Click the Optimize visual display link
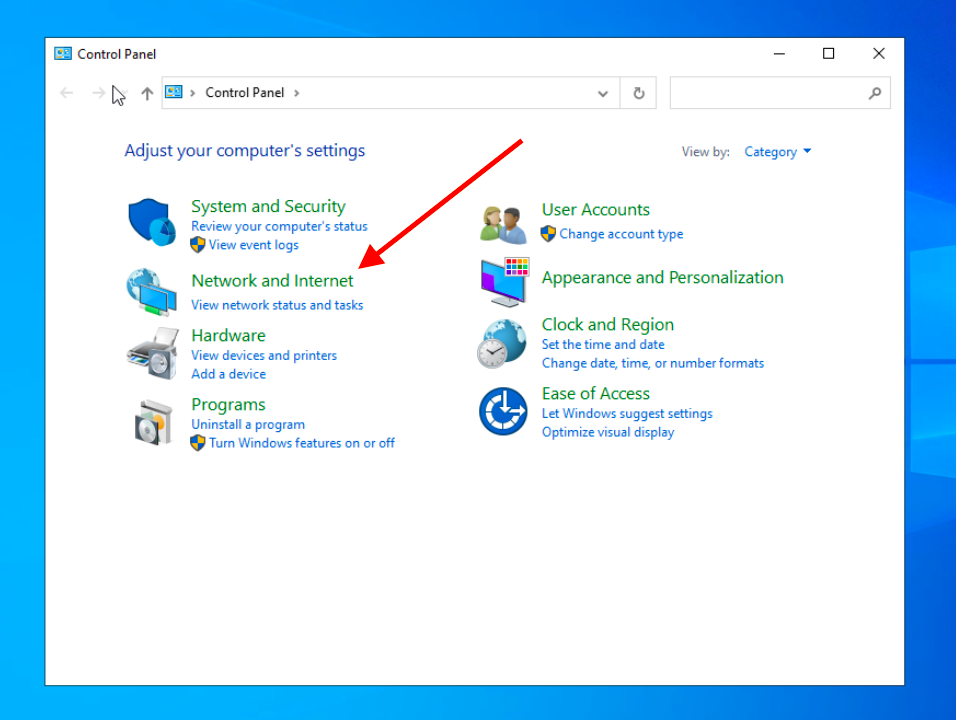Screen dimensions: 956x720 pyautogui.click(x=608, y=432)
